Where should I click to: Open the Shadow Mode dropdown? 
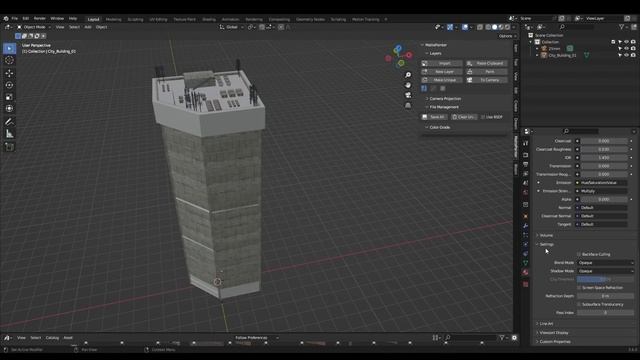(605, 271)
